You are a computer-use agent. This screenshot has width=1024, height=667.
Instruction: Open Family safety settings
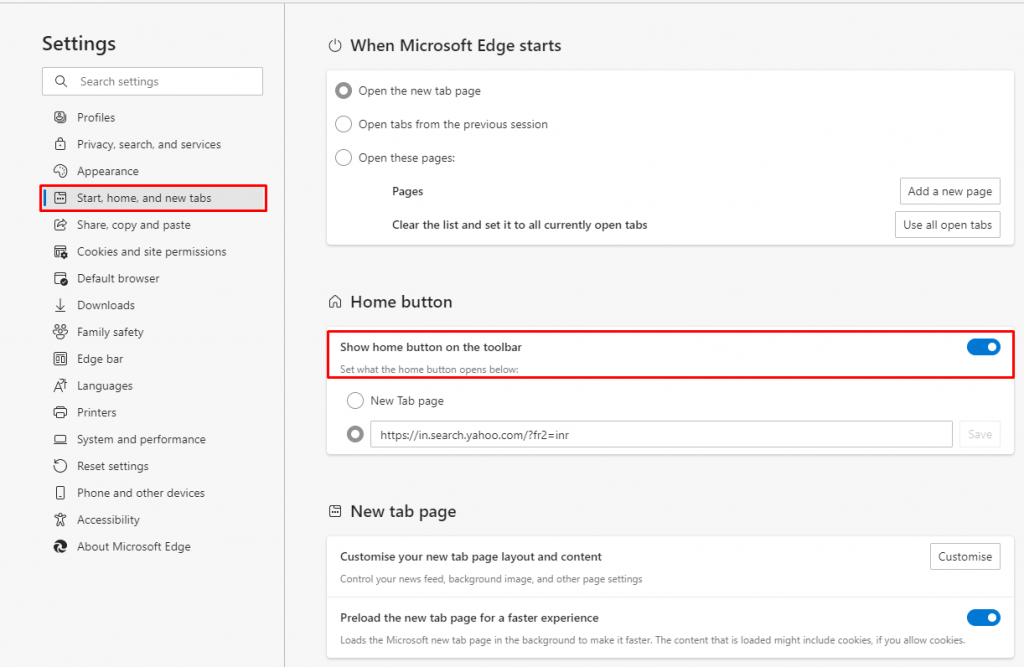pos(110,332)
